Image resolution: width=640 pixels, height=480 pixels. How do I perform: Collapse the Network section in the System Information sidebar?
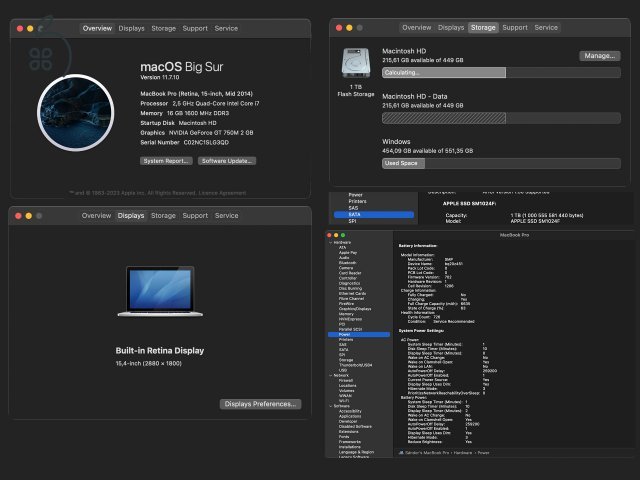(331, 376)
